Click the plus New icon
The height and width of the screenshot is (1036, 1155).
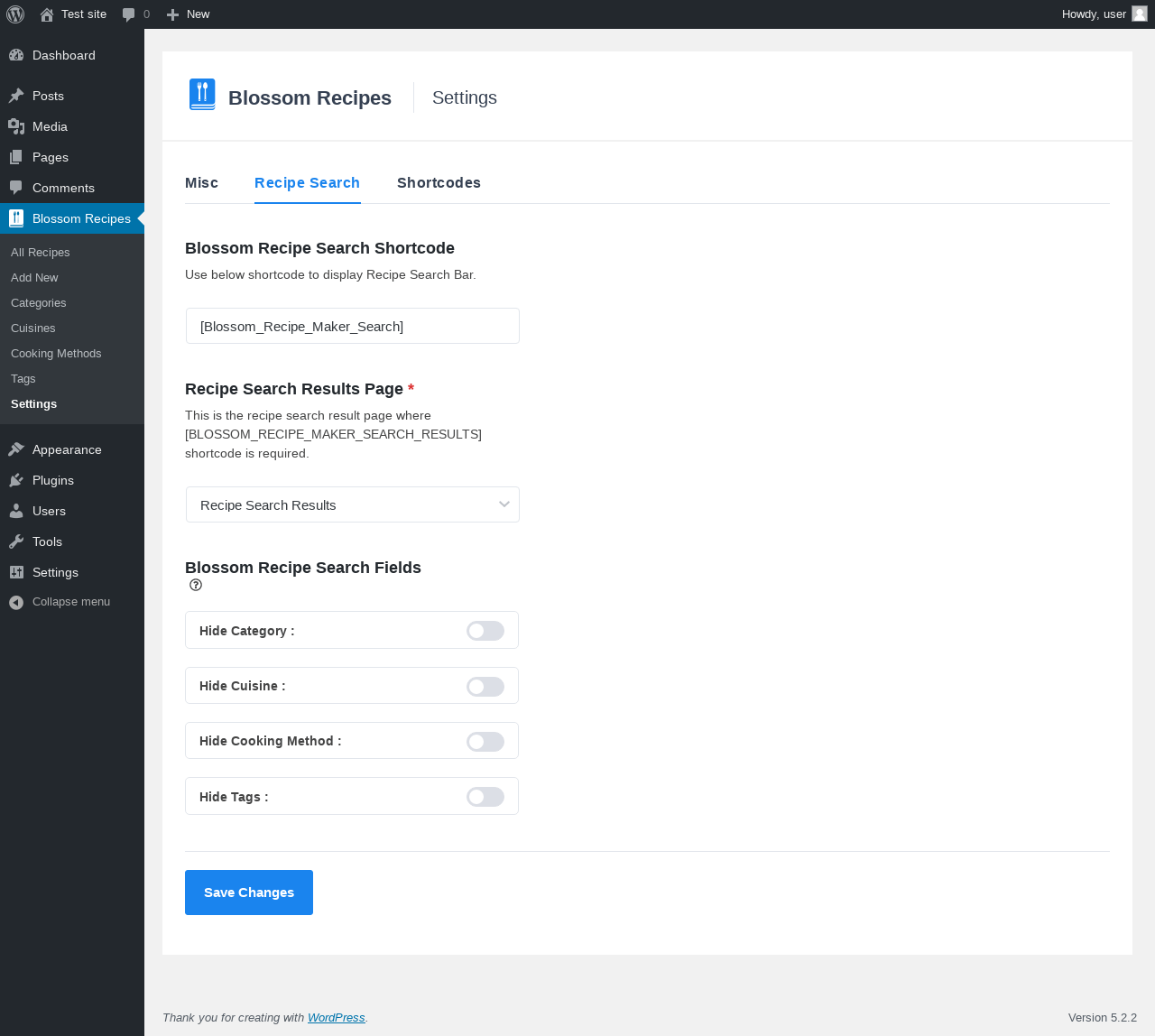click(x=173, y=14)
